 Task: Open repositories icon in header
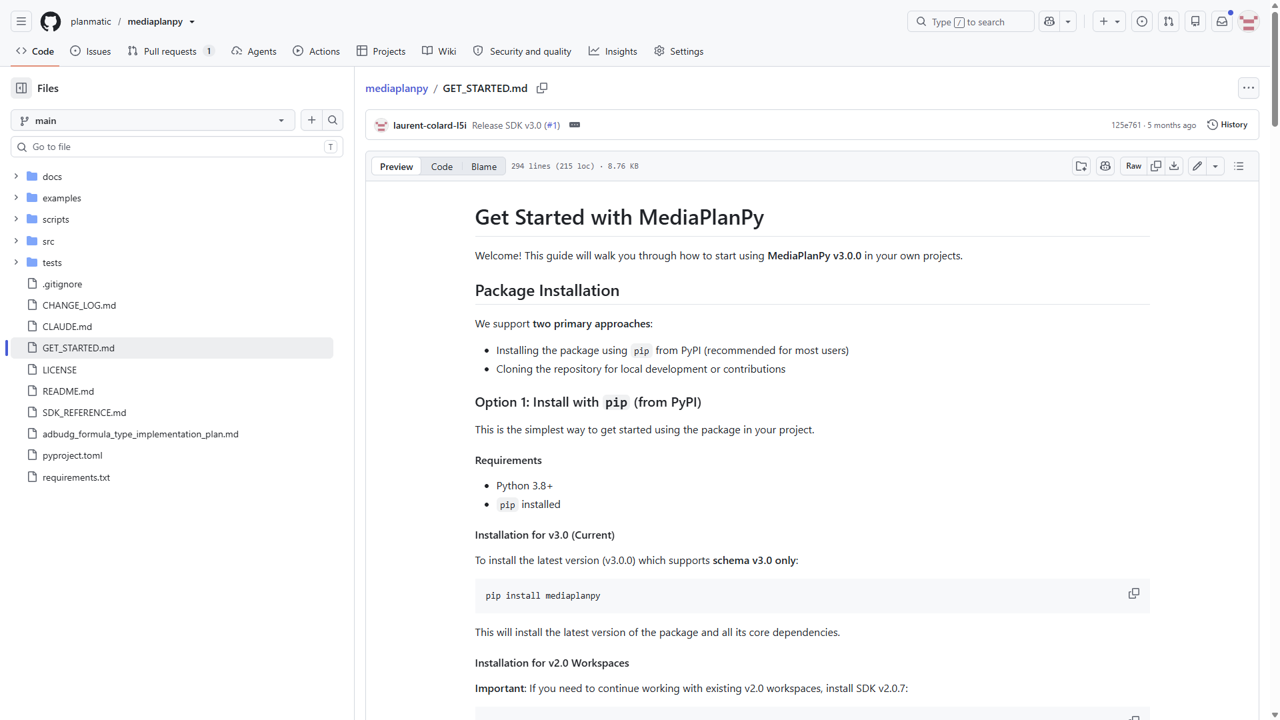coord(1195,21)
